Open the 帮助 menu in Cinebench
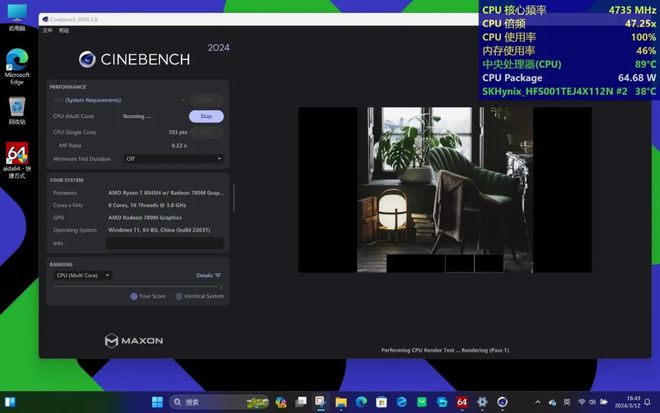 coord(64,30)
